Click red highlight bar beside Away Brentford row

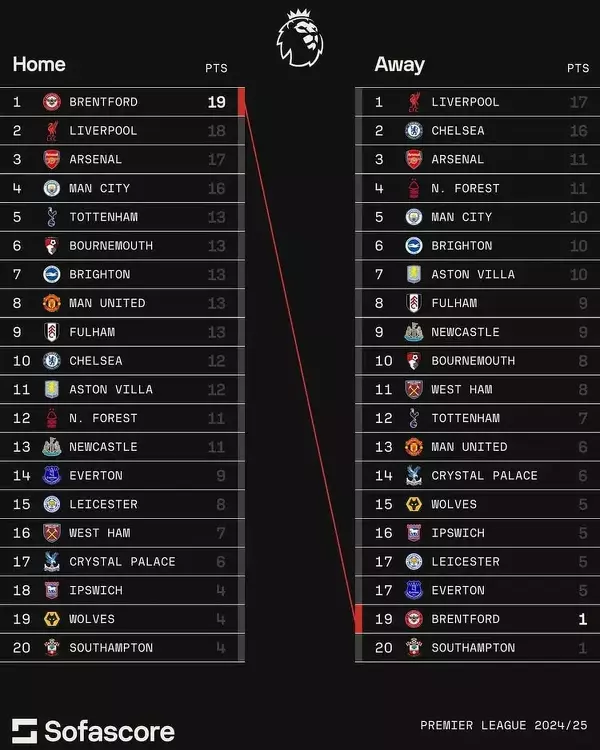[x=359, y=619]
